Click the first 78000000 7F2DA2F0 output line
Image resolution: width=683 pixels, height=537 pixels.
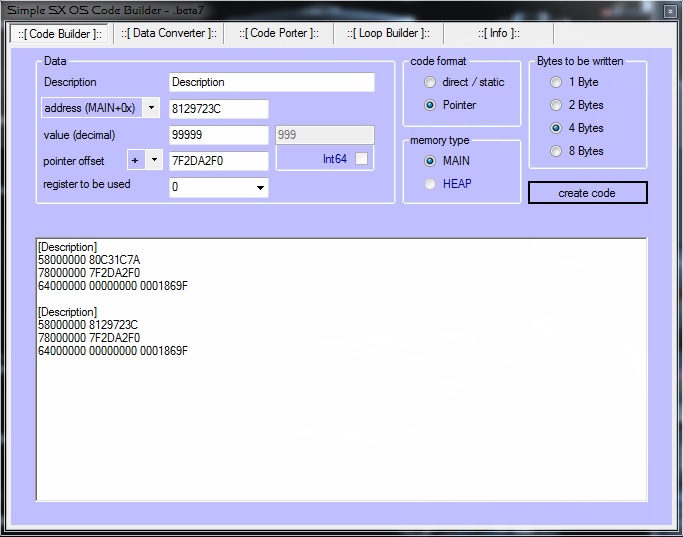(89, 273)
